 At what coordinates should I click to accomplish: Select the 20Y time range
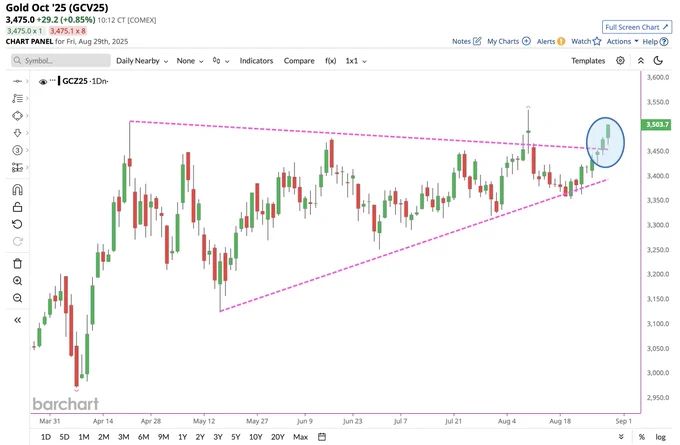tap(278, 437)
